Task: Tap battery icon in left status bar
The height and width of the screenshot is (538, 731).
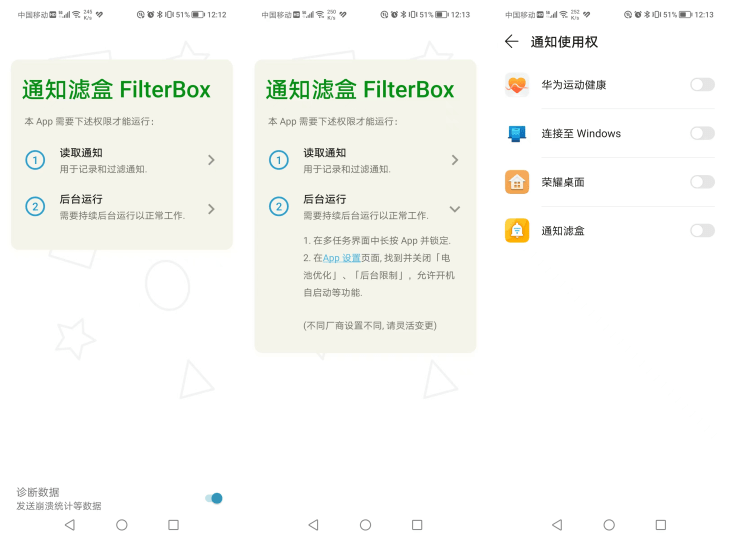Action: (198, 15)
